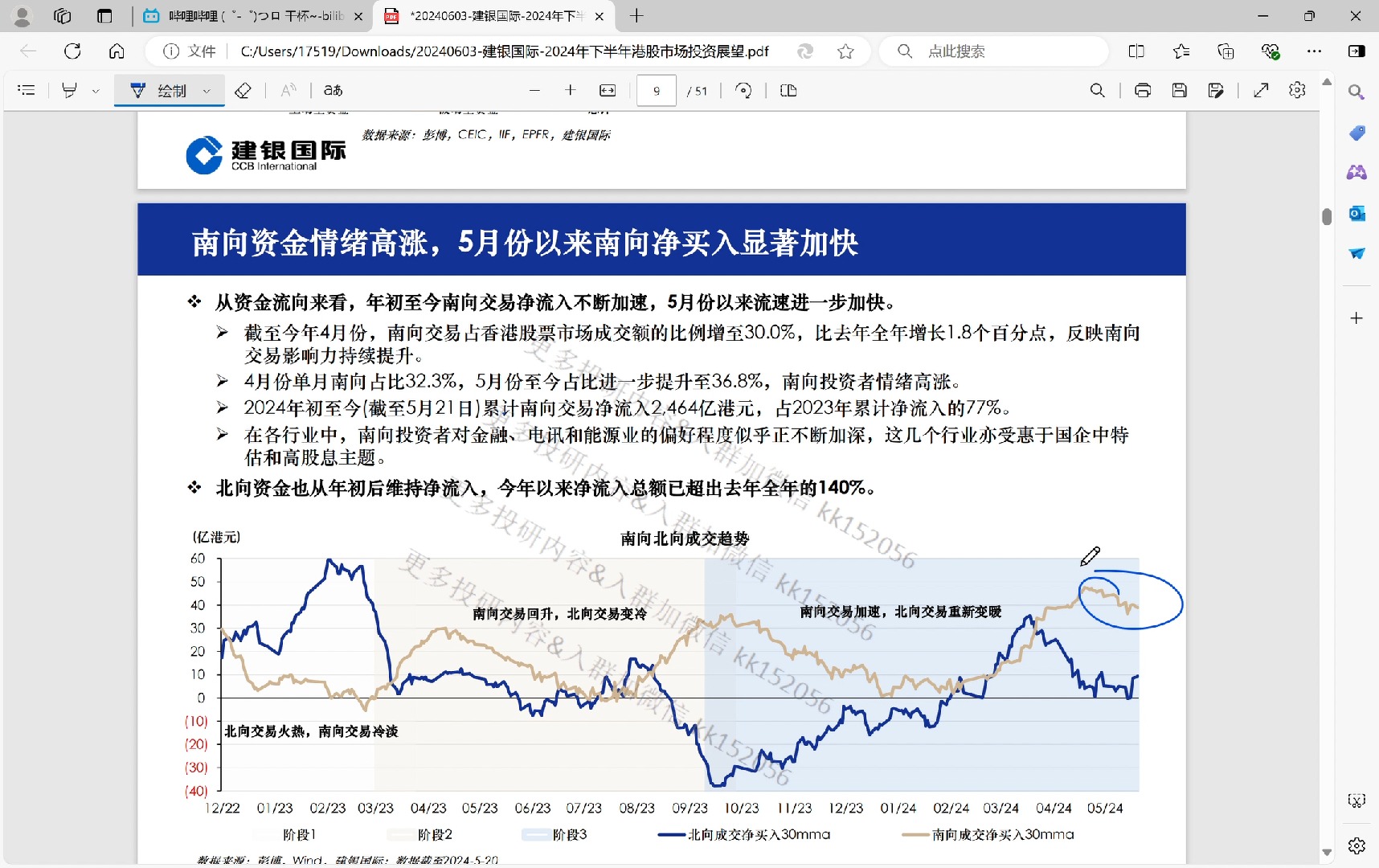Screen dimensions: 1379x868
Task: Open the sidebar Shopping tag
Action: [1356, 133]
